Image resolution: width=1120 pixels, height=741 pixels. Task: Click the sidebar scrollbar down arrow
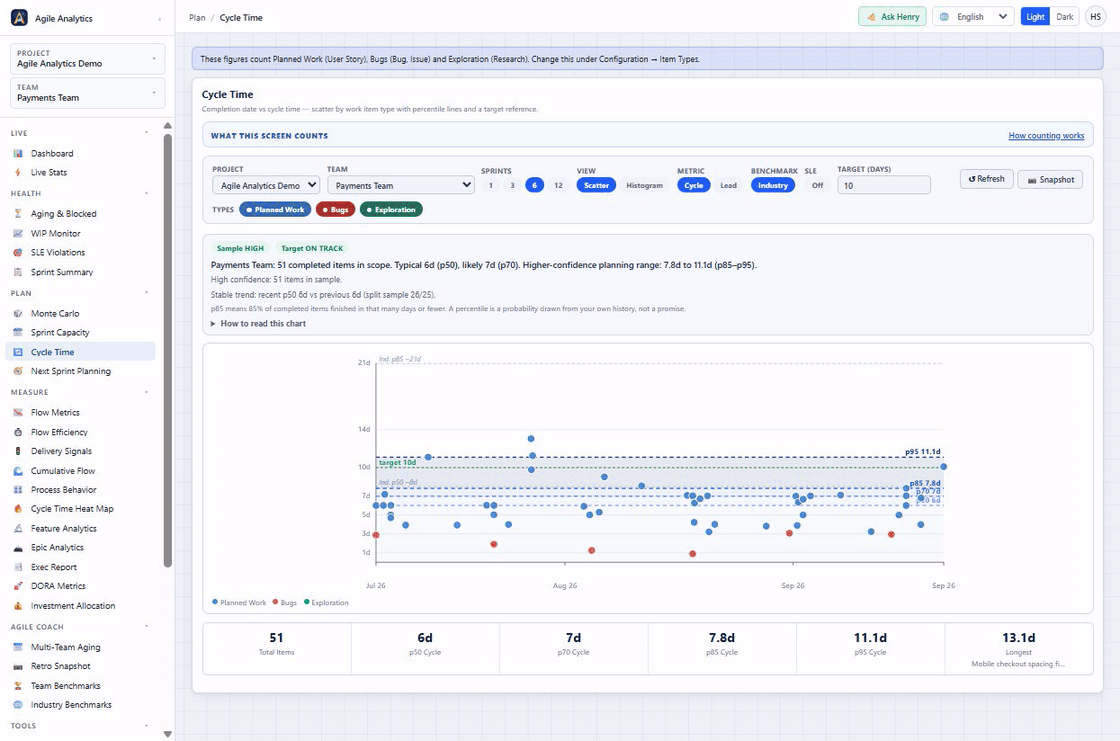tap(168, 734)
